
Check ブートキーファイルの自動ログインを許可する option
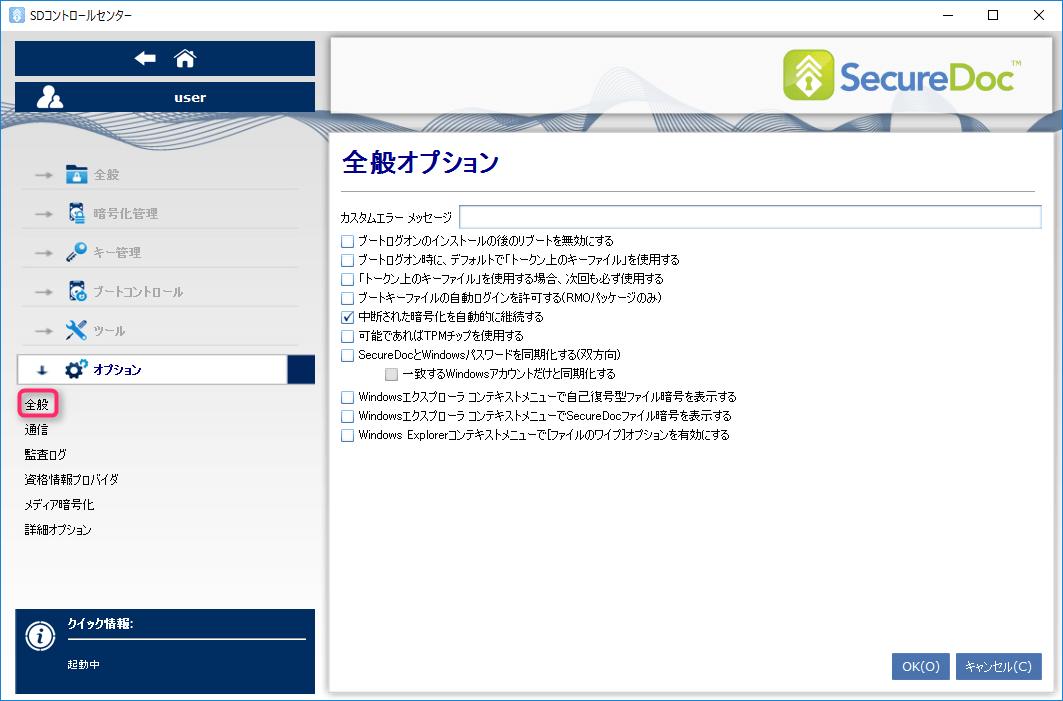pos(348,298)
